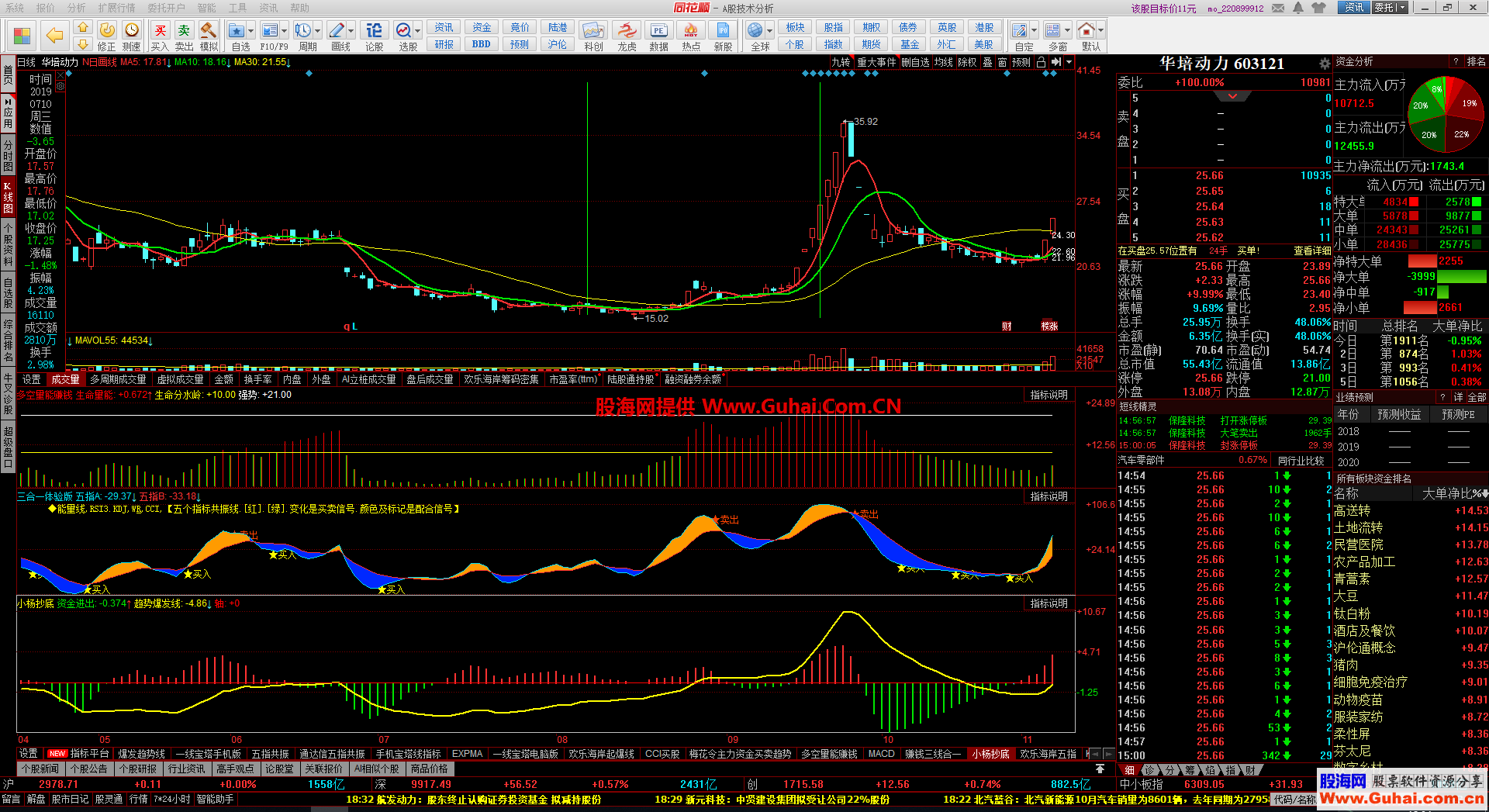Open the 系统 menu

coord(15,8)
